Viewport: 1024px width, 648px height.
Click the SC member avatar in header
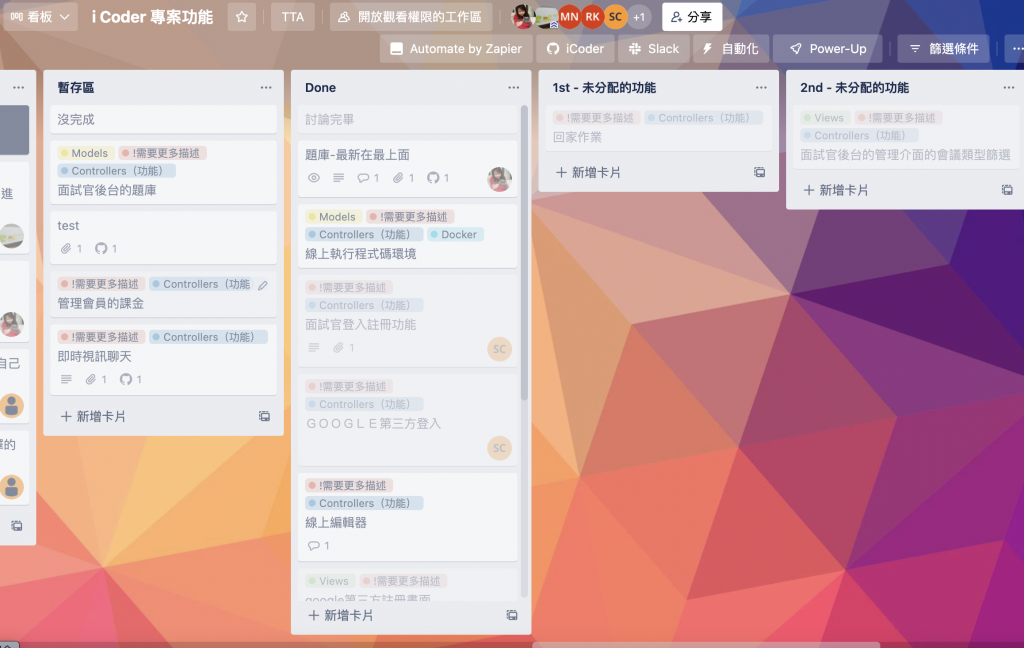pyautogui.click(x=615, y=17)
